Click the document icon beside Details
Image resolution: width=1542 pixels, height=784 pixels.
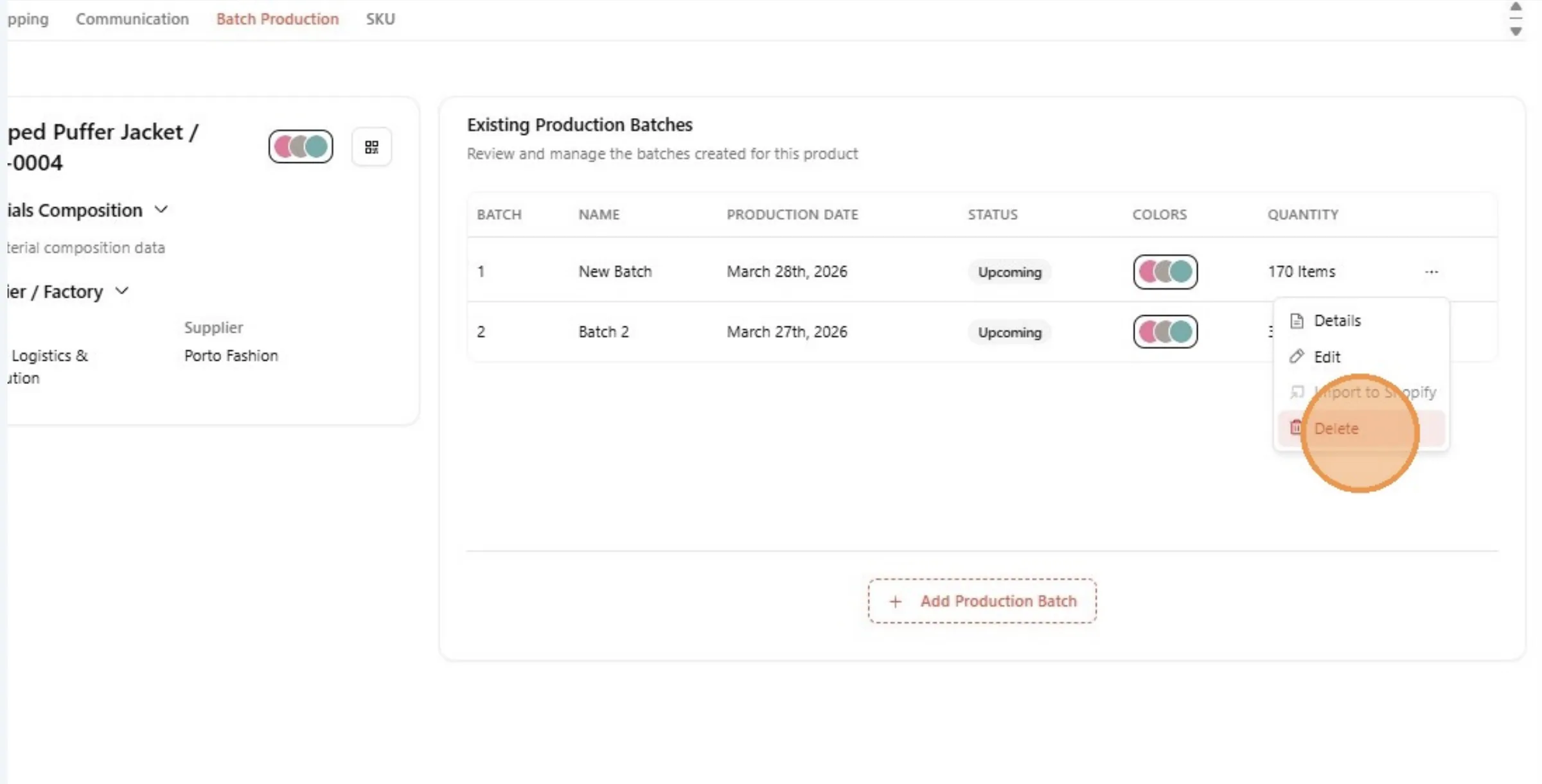coord(1297,320)
